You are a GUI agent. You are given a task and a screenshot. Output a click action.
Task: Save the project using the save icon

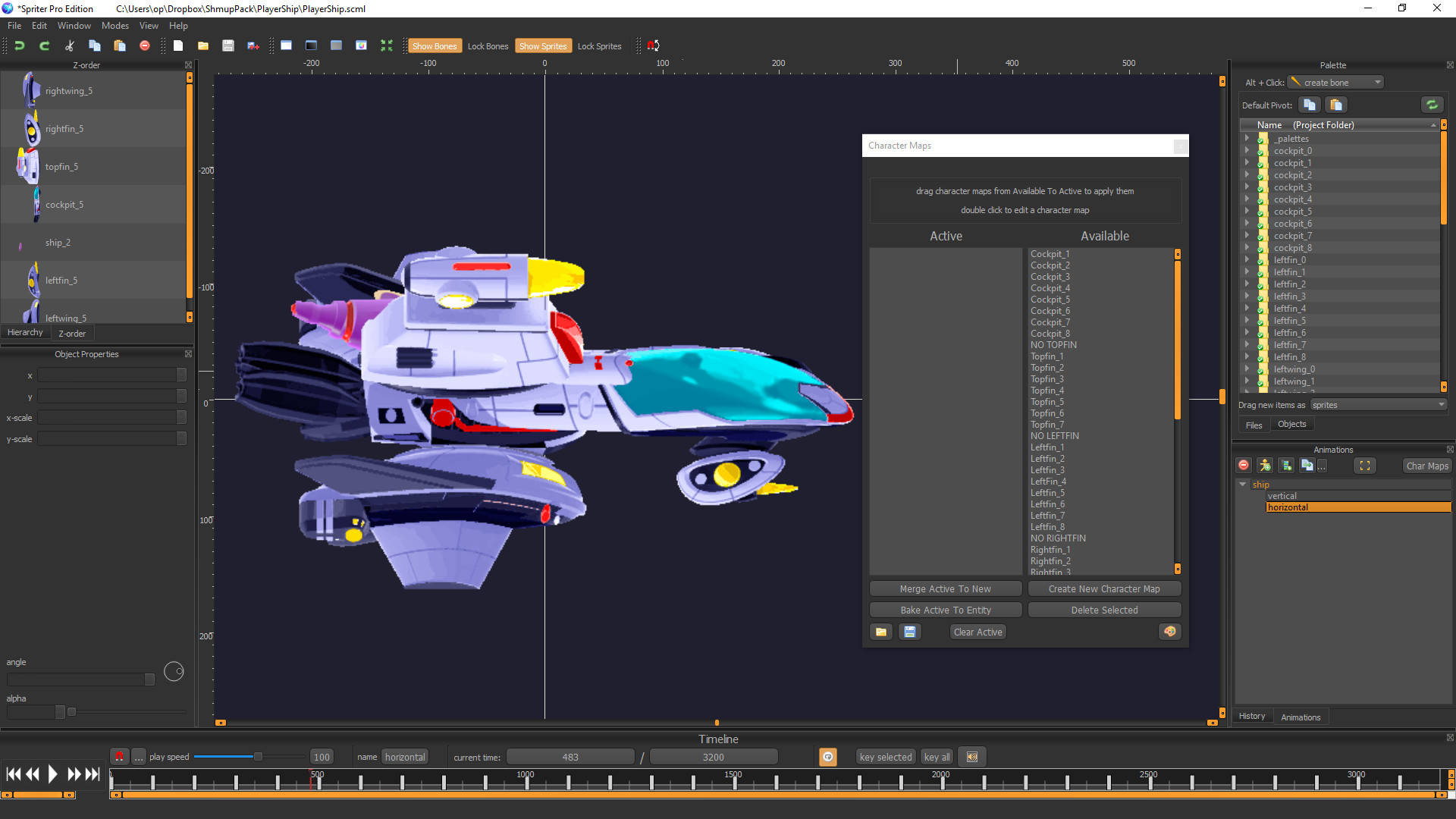[x=228, y=45]
